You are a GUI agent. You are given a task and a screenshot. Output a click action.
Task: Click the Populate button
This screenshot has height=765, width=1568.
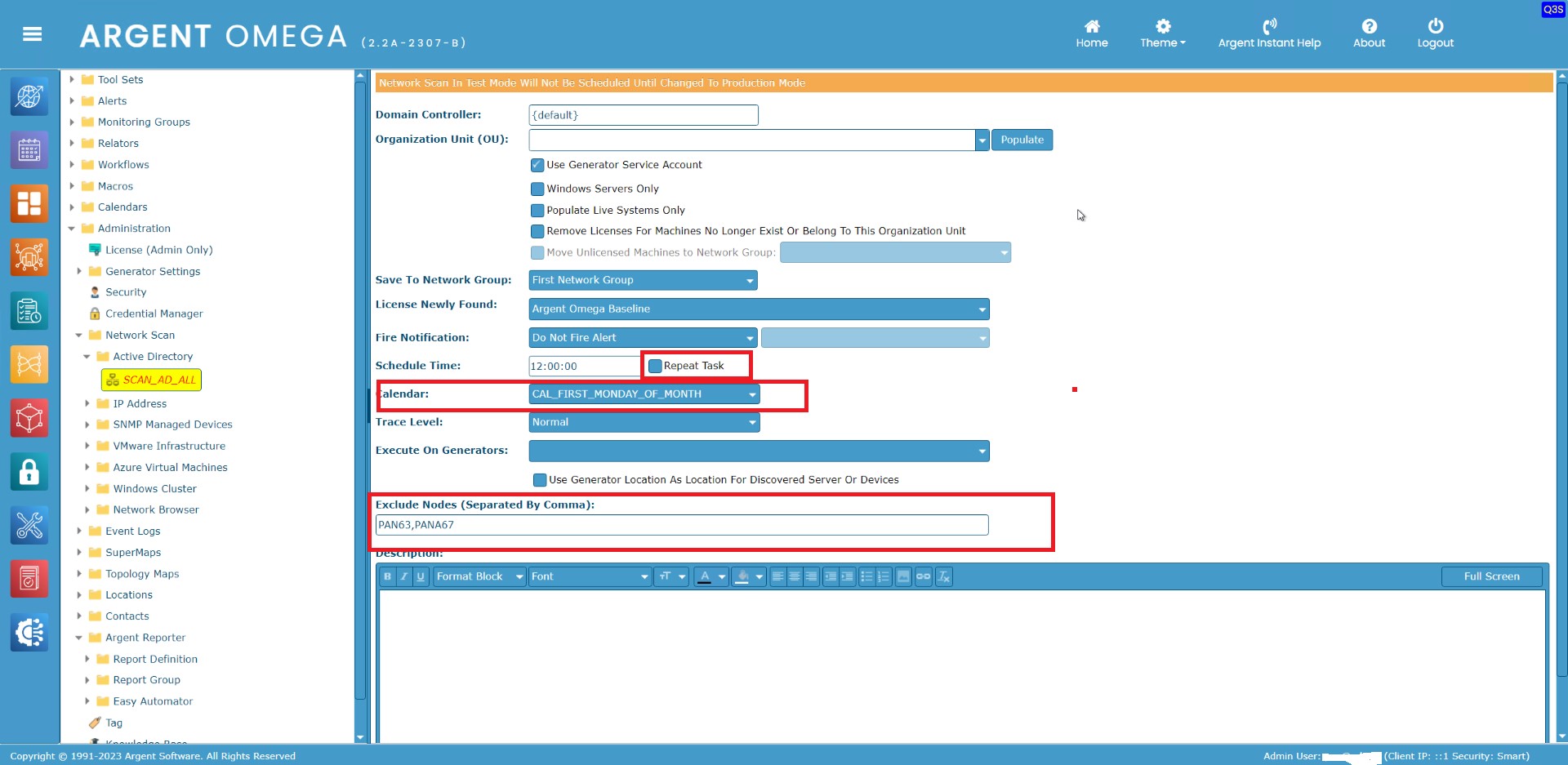pos(1022,140)
